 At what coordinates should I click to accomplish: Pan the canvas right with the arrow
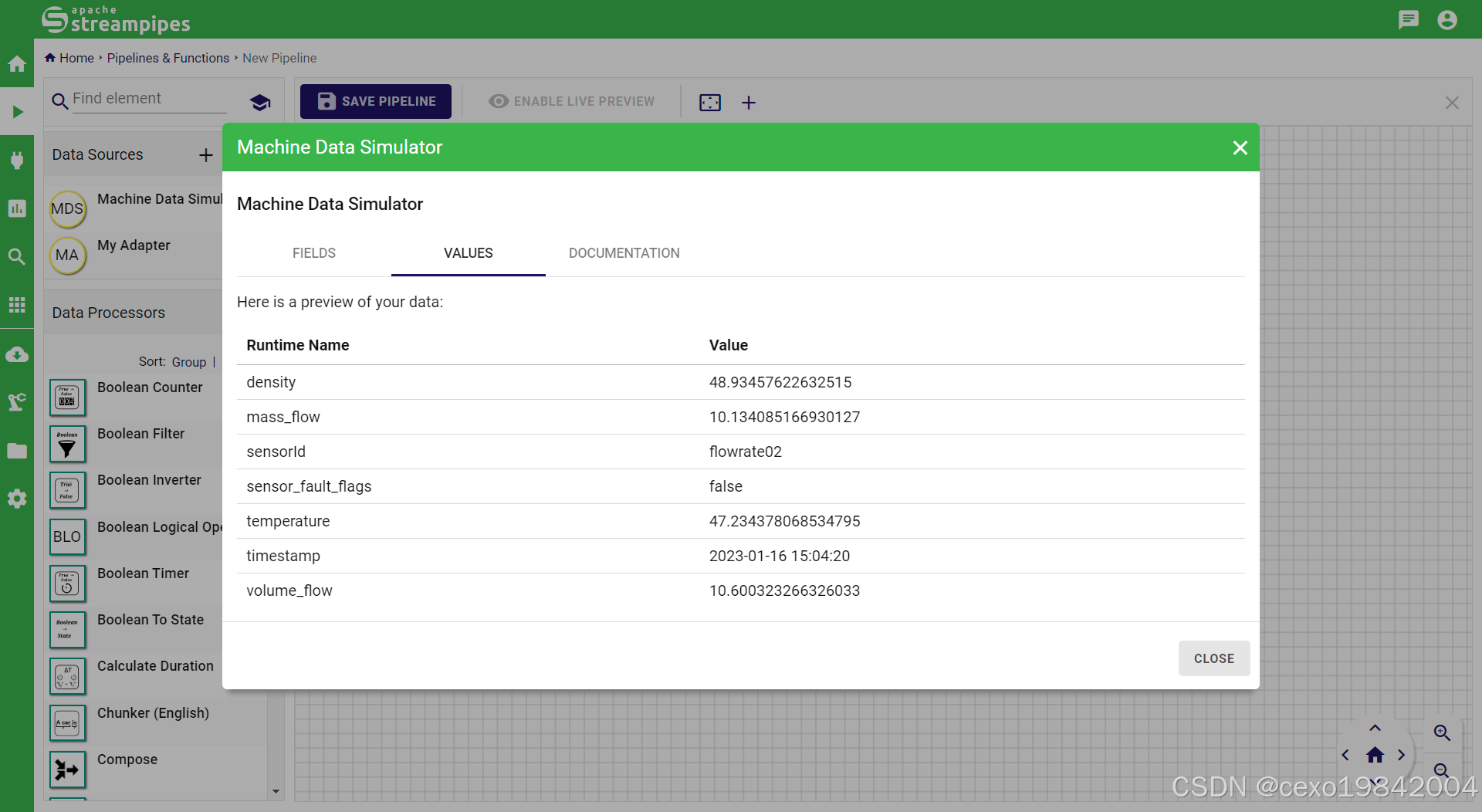point(1401,755)
